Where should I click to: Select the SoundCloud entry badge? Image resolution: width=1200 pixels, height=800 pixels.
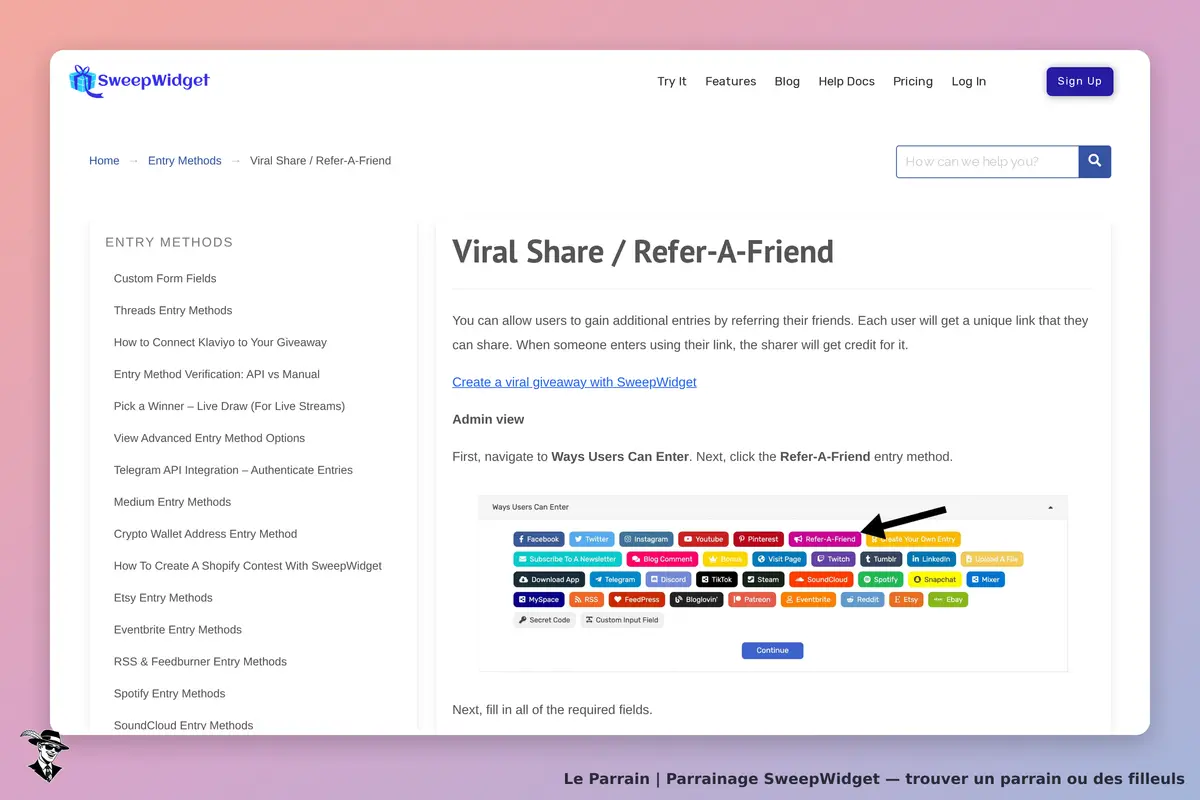coord(821,579)
